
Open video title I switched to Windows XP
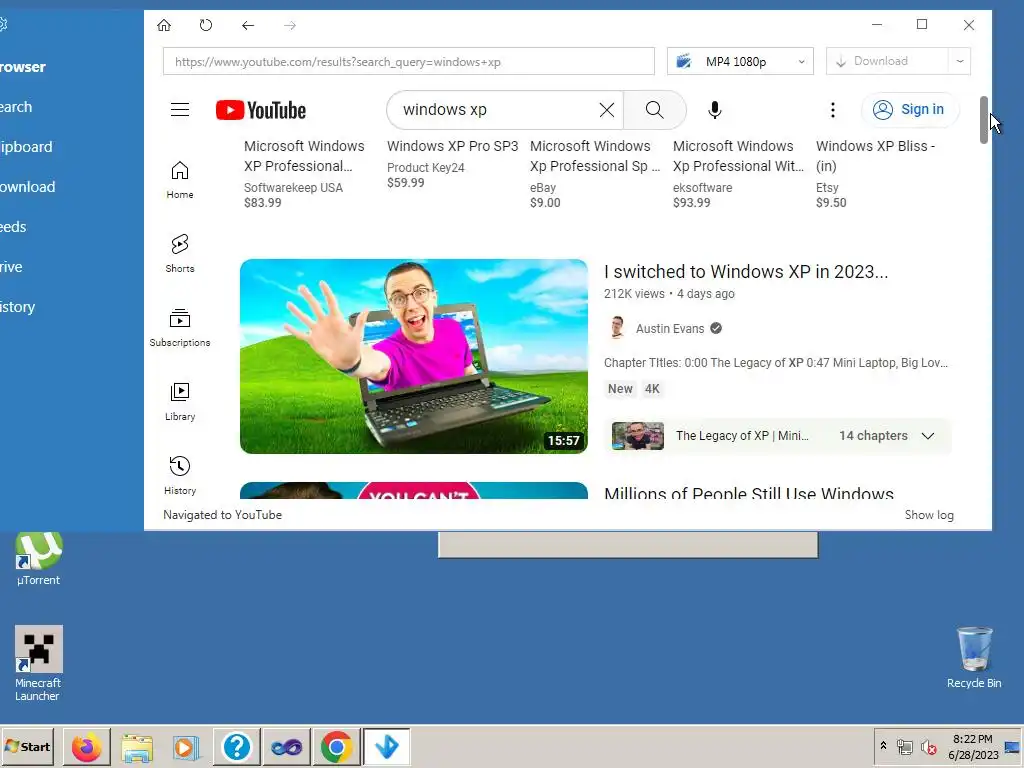click(x=746, y=272)
